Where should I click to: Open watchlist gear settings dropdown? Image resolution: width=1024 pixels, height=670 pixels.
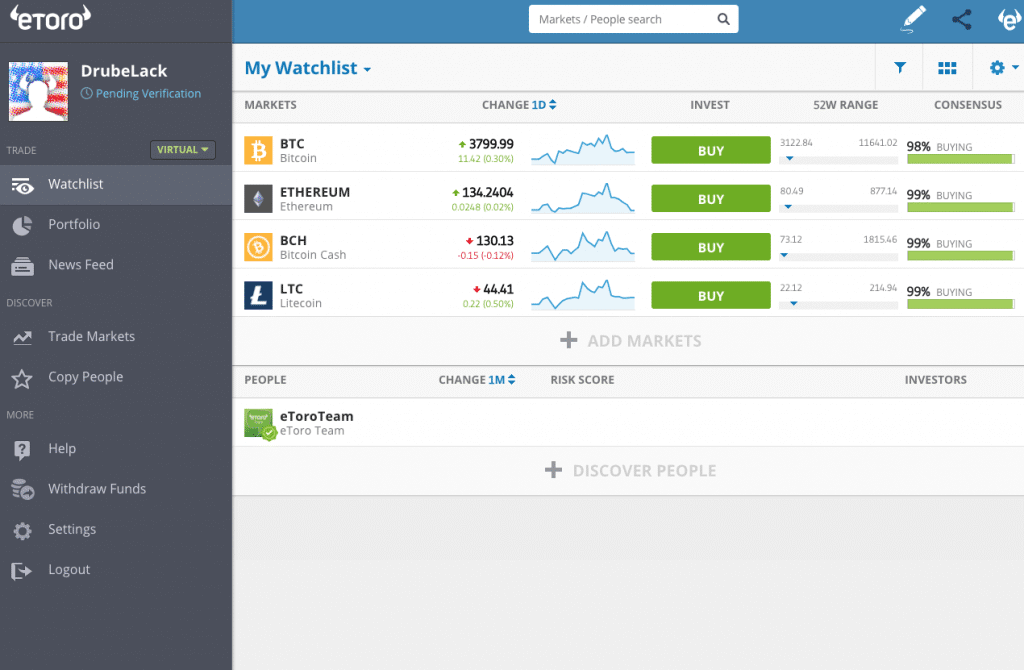pyautogui.click(x=1004, y=67)
